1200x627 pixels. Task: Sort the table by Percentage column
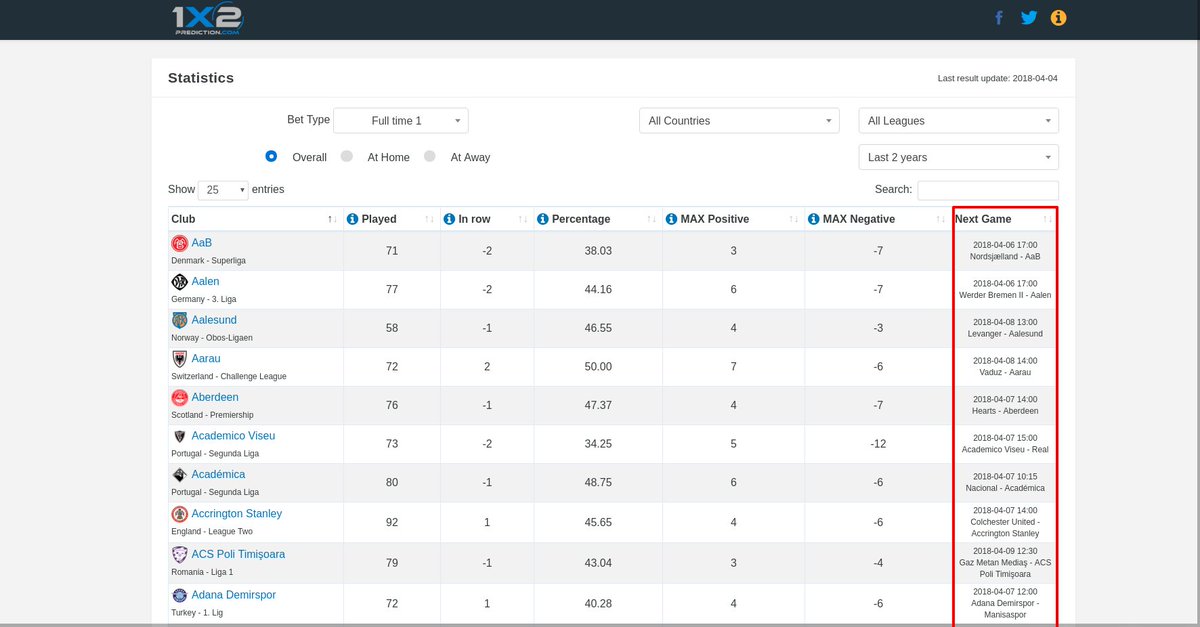point(597,219)
